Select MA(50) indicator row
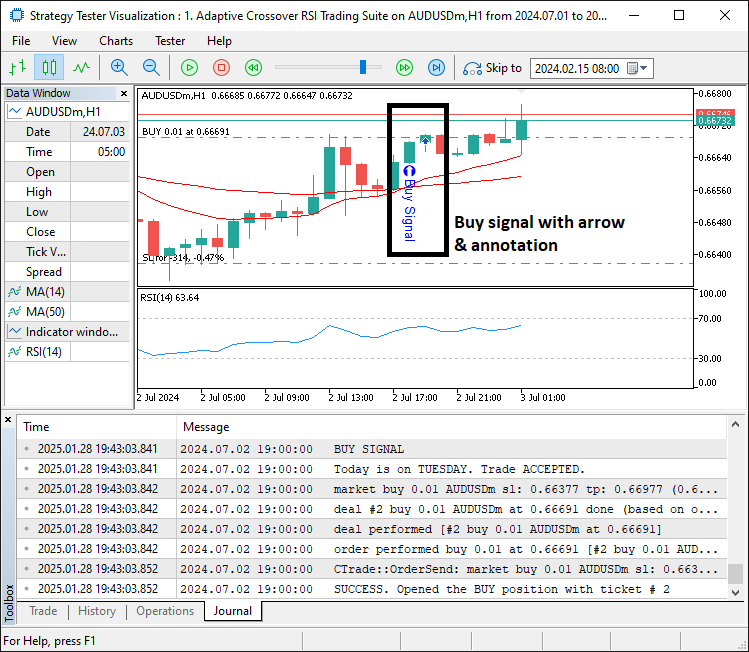 pyautogui.click(x=67, y=312)
